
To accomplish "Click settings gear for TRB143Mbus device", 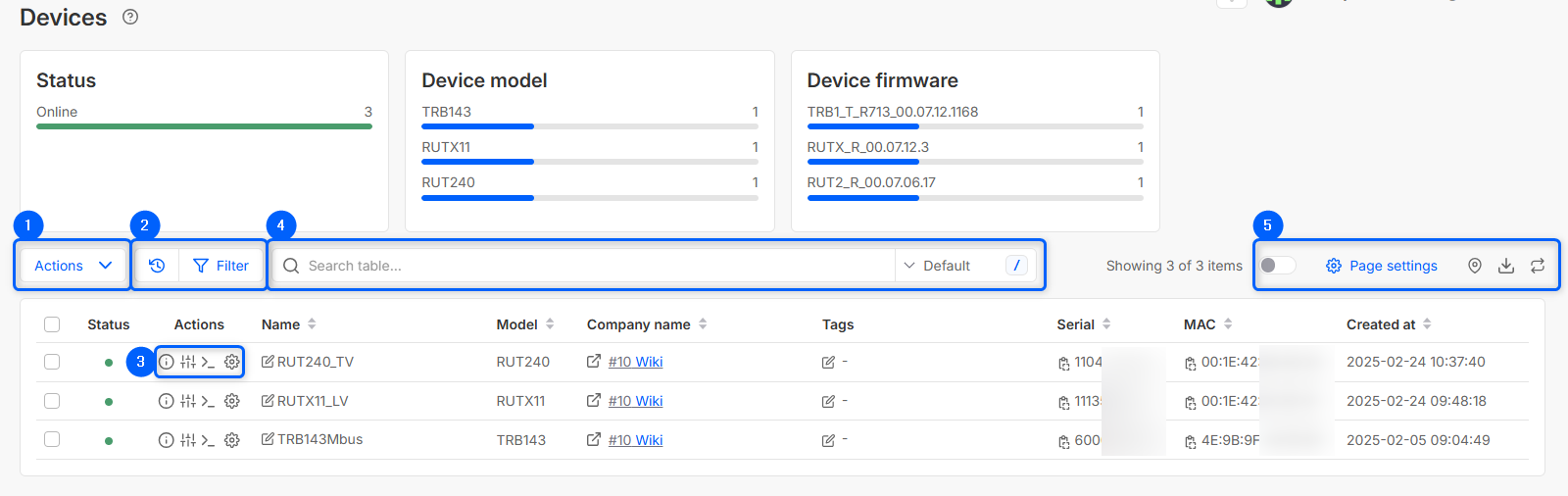I will point(232,440).
